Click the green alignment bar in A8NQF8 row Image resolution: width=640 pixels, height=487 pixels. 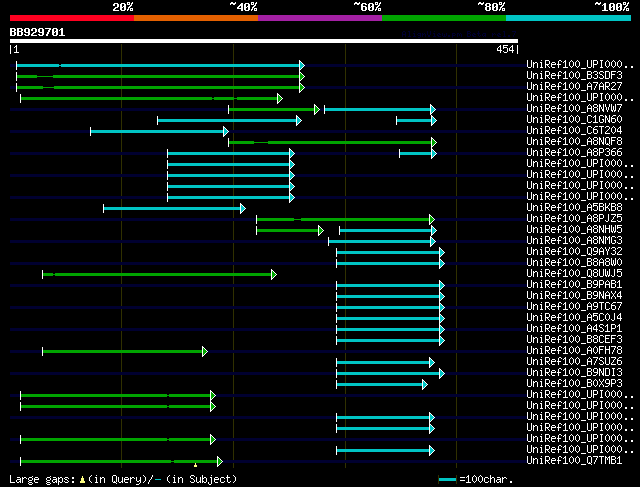(x=330, y=142)
